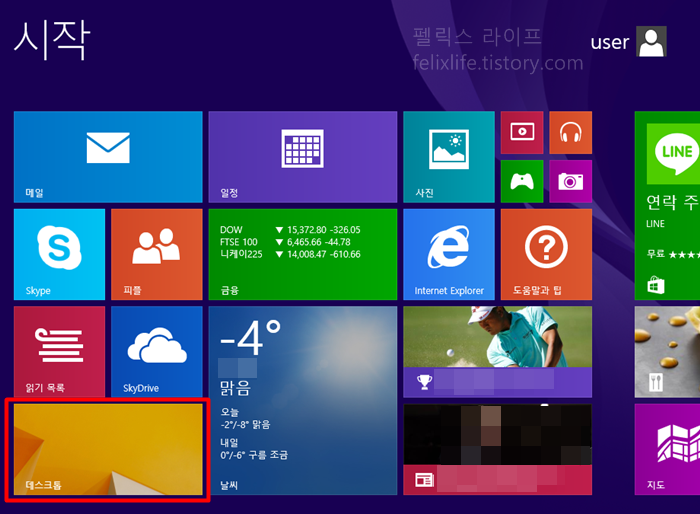Open the Desktop (데스크톱) tile
The image size is (700, 514).
point(108,449)
